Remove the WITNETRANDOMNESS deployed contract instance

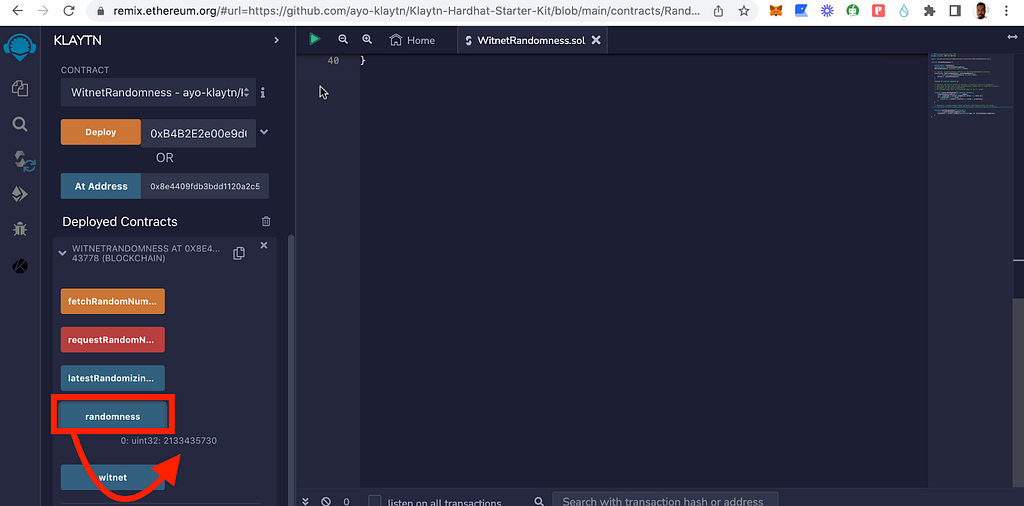tap(264, 245)
